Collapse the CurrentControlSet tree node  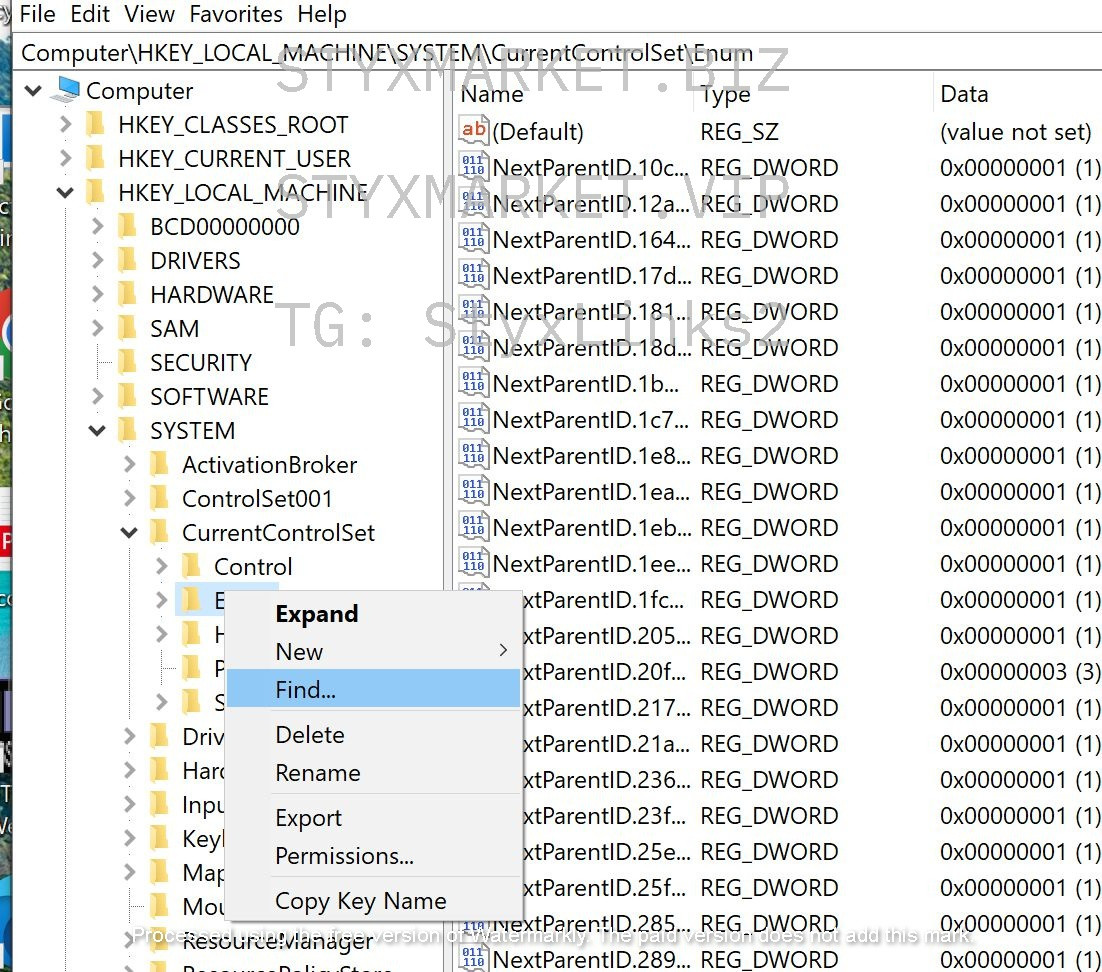coord(129,533)
